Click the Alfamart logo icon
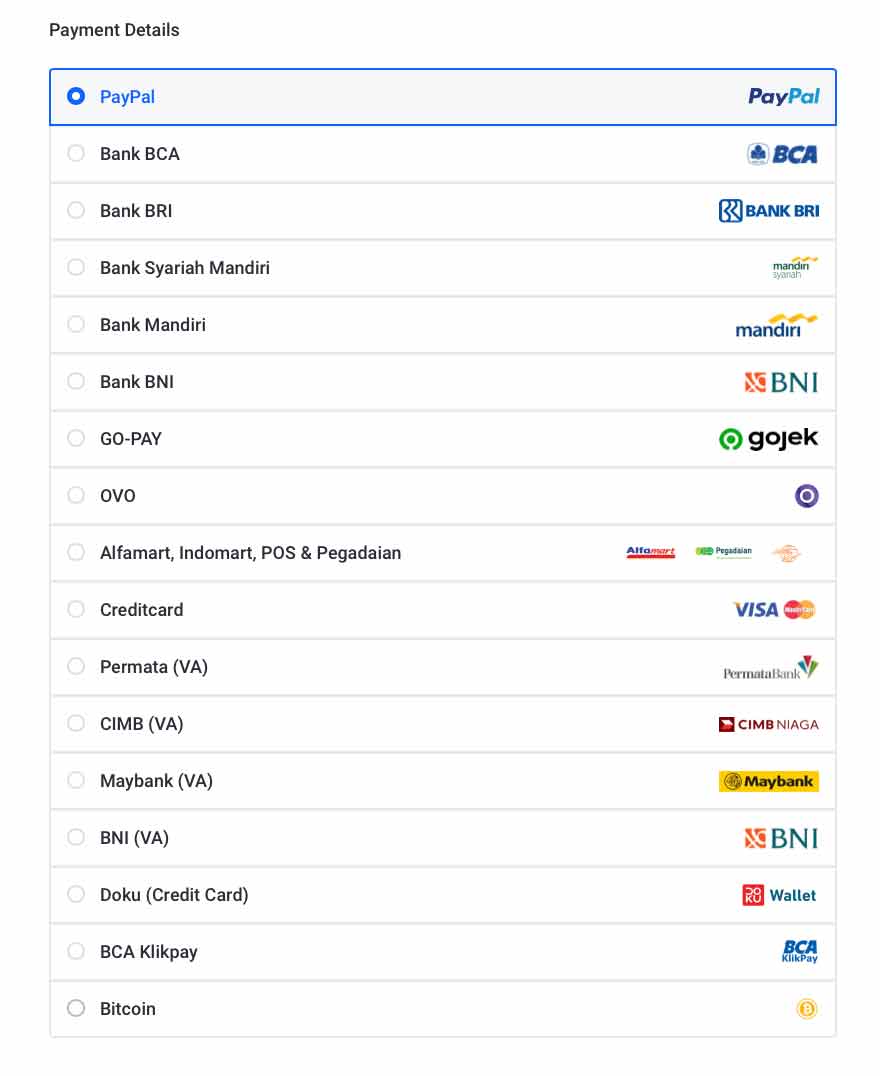Image resolution: width=880 pixels, height=1076 pixels. click(x=649, y=552)
